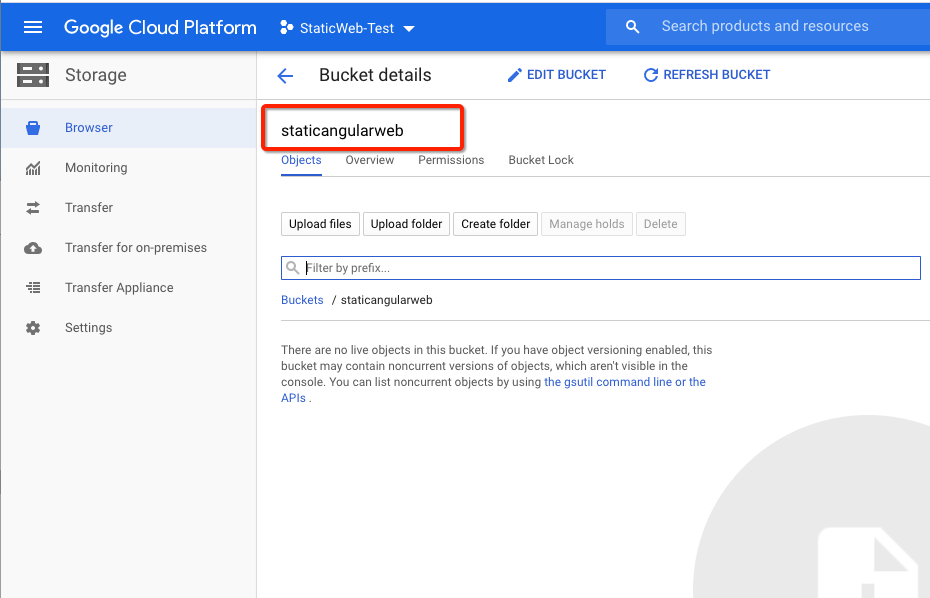The width and height of the screenshot is (930, 598).
Task: Click the Settings gear icon
Action: (x=33, y=327)
